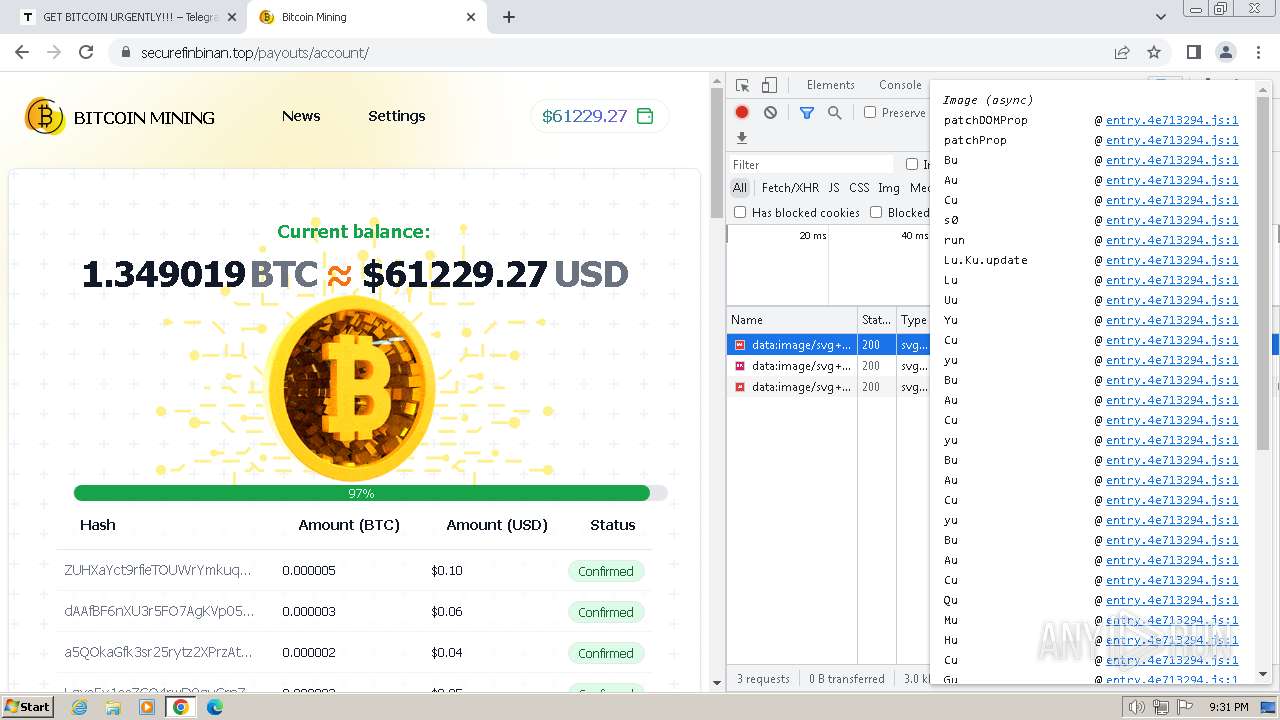Open the DevTools Elements tab
The image size is (1280, 720).
(831, 85)
